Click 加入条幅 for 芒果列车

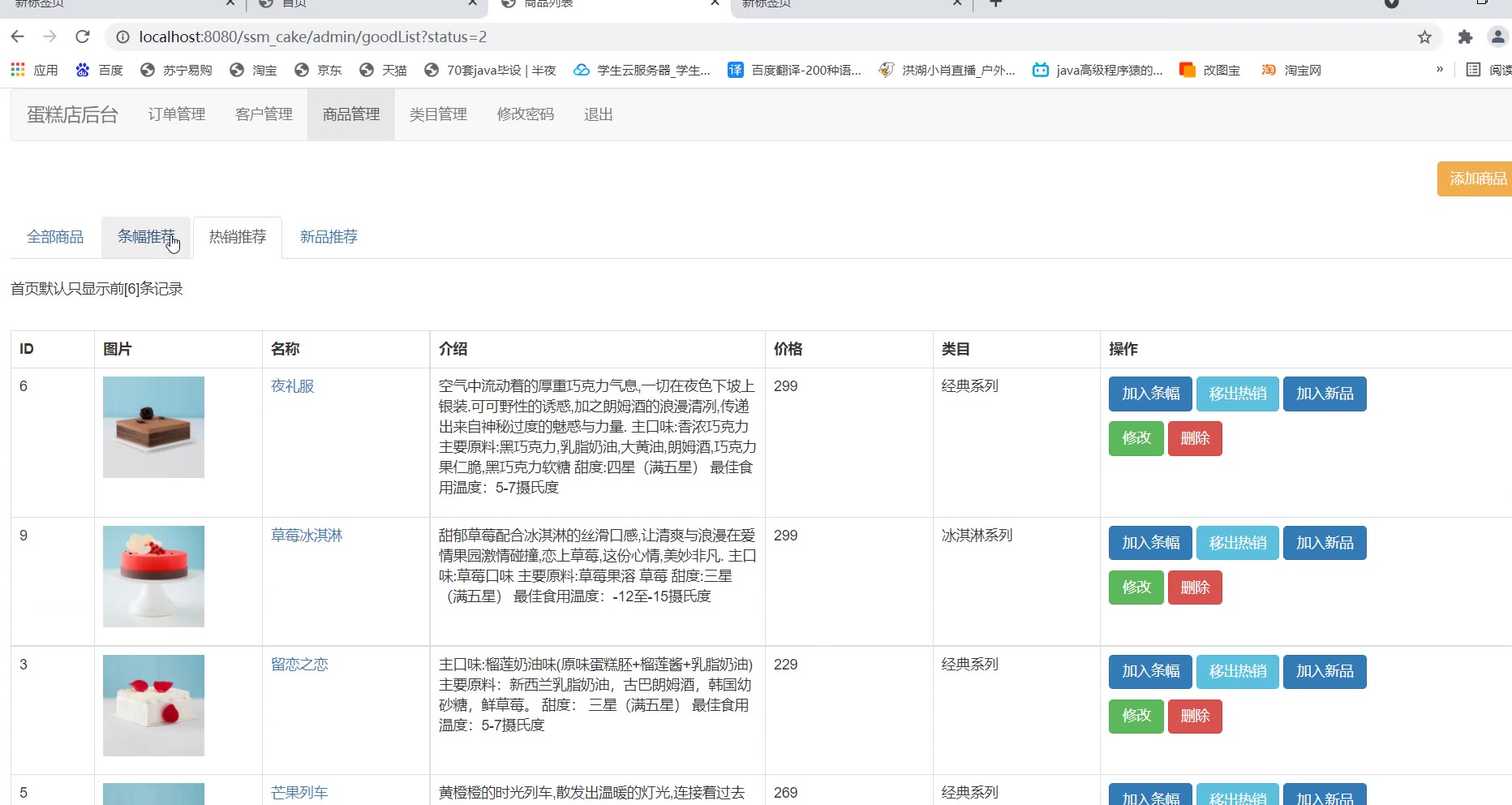click(x=1150, y=794)
